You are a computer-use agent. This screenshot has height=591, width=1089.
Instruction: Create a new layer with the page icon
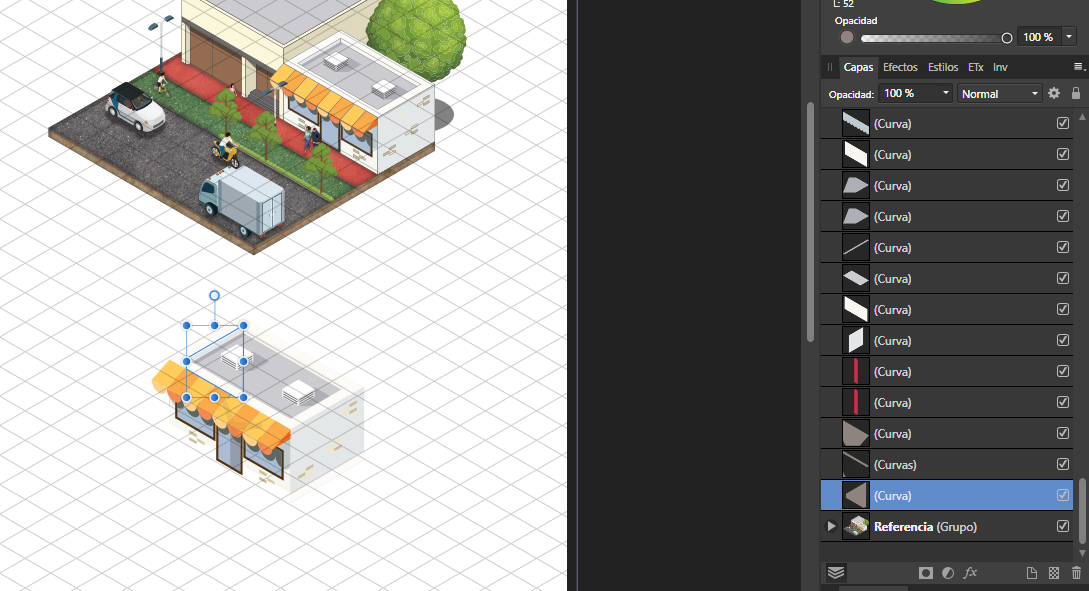pyautogui.click(x=1032, y=573)
